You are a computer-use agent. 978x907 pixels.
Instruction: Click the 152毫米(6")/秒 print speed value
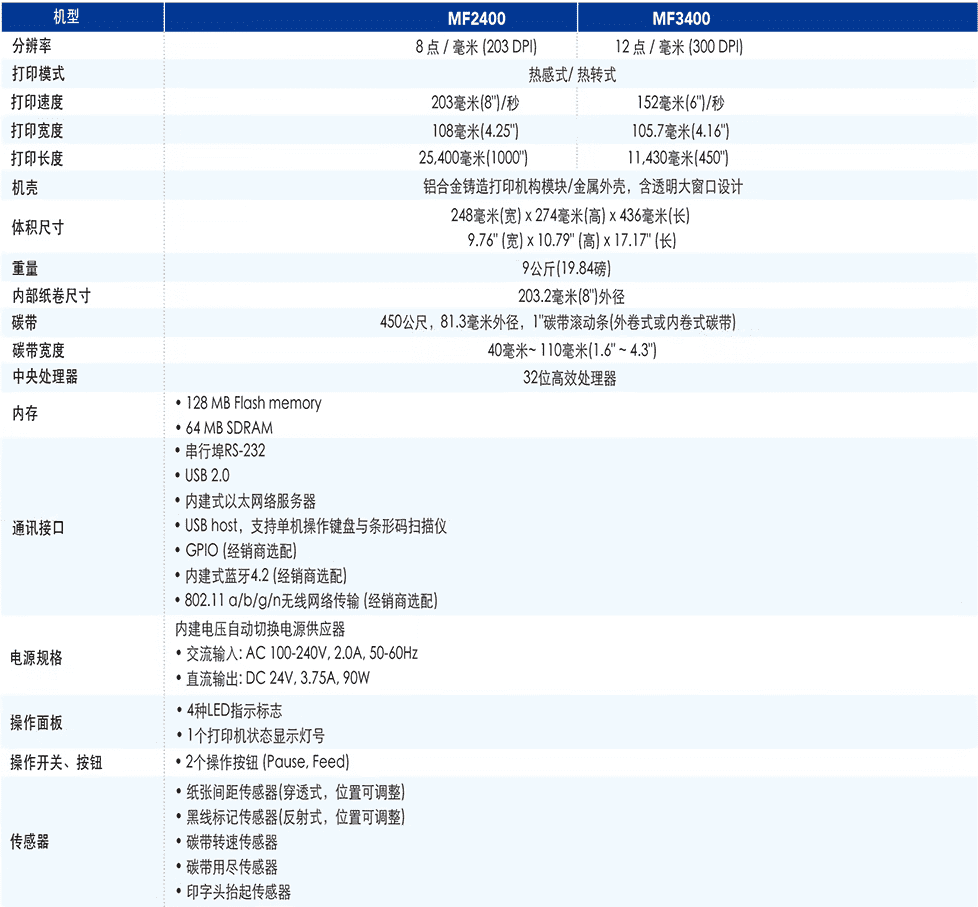680,103
